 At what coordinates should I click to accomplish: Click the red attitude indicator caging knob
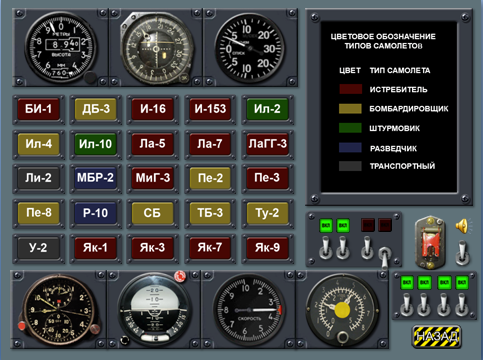point(180,276)
